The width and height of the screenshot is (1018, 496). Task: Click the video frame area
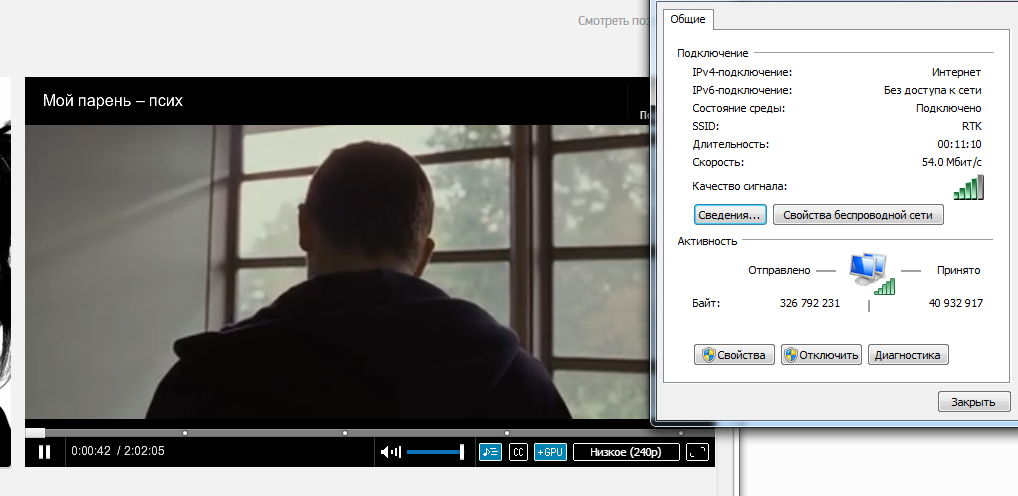click(338, 271)
